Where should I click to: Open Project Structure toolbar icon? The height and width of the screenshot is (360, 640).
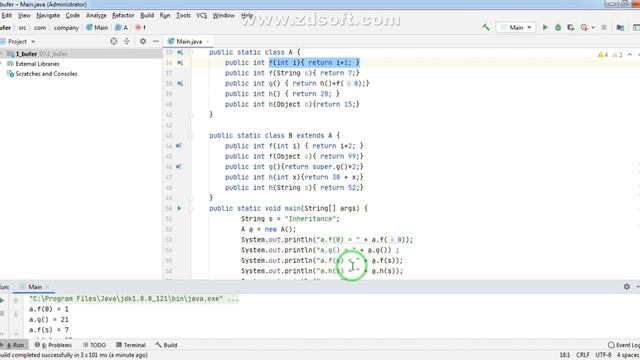coord(620,27)
